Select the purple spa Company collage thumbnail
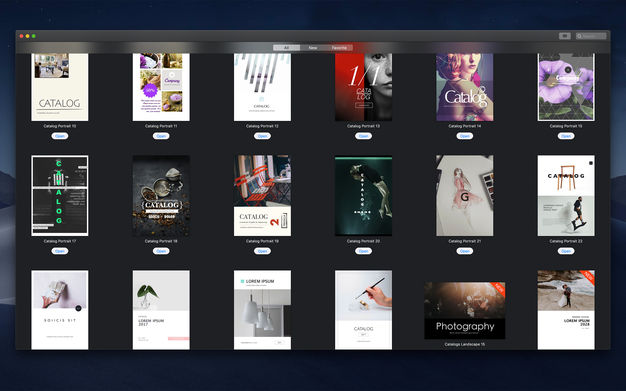This screenshot has height=391, width=626. pos(161,87)
